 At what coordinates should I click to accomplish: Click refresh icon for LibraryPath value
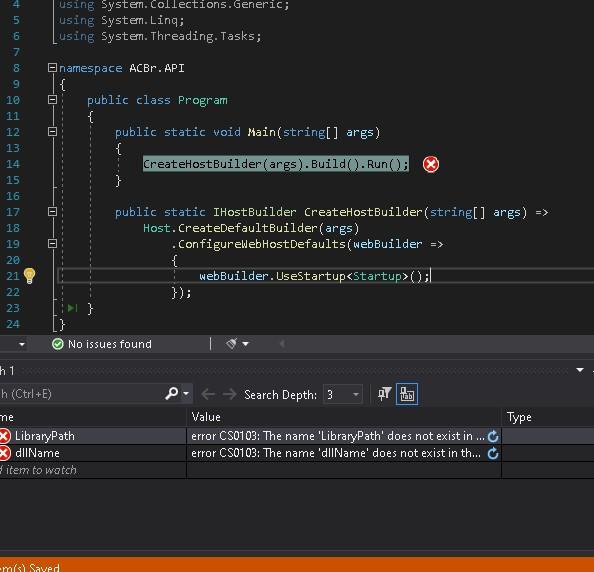coord(493,436)
